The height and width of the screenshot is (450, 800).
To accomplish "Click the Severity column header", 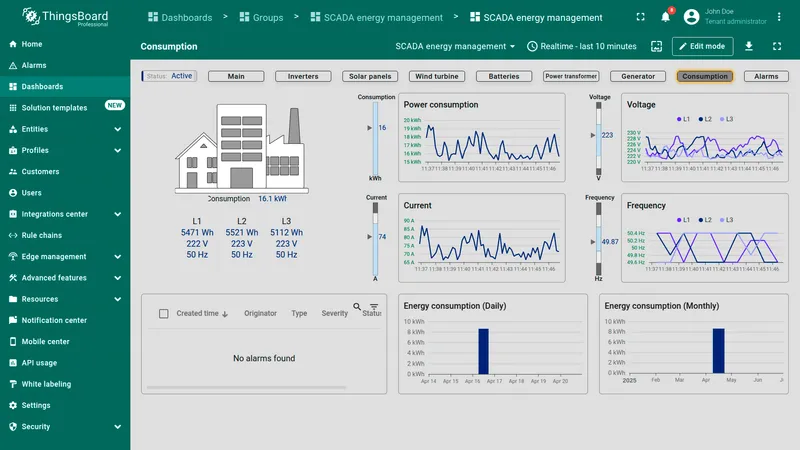I will [335, 314].
